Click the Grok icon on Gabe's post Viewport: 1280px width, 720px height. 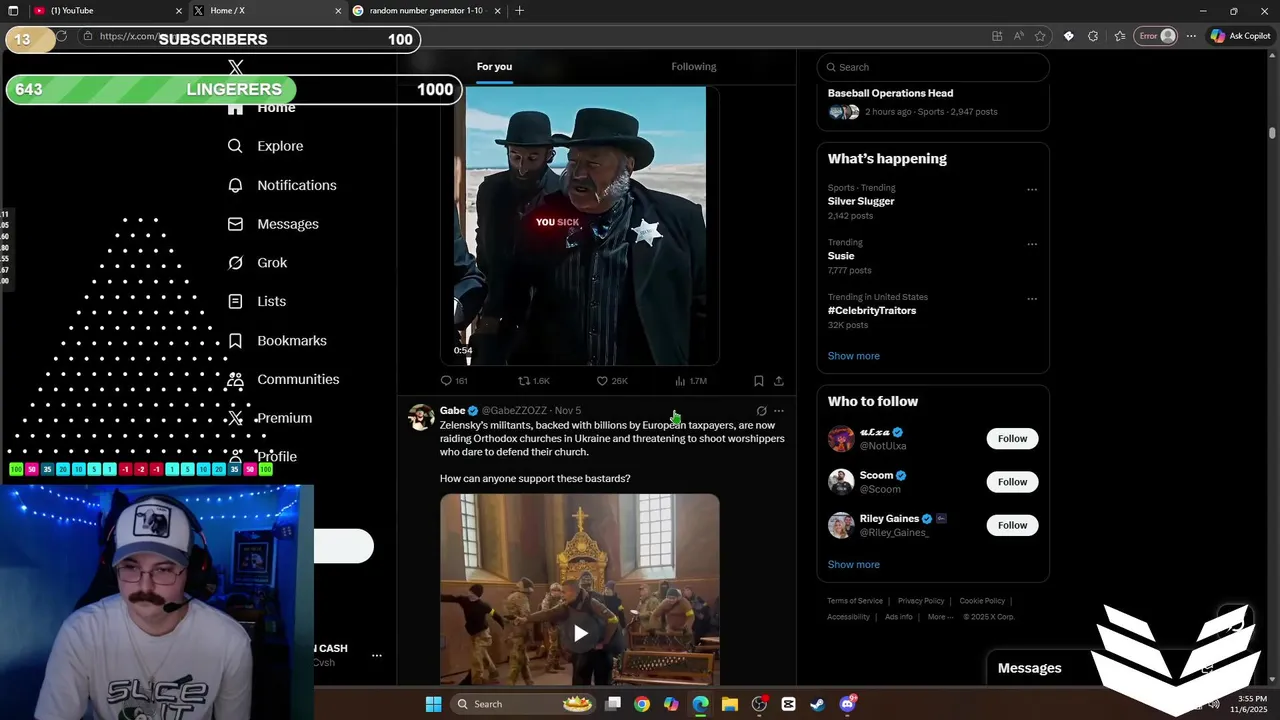click(761, 411)
